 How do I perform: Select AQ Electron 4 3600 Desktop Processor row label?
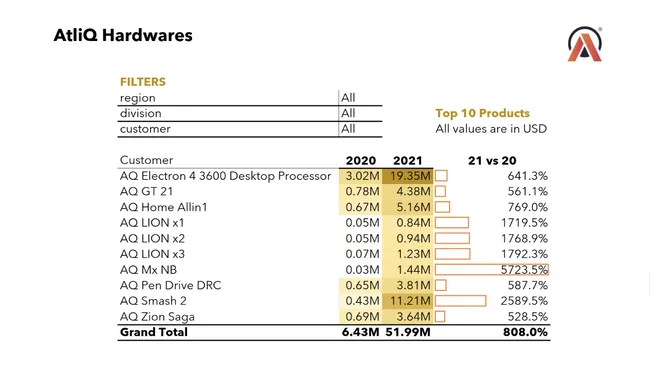coord(225,176)
